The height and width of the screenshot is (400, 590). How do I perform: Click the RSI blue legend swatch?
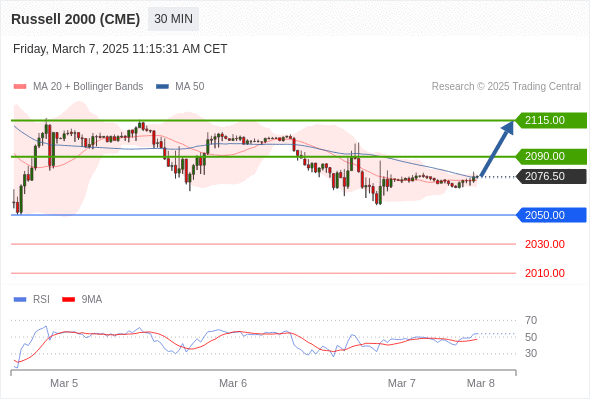click(x=20, y=300)
